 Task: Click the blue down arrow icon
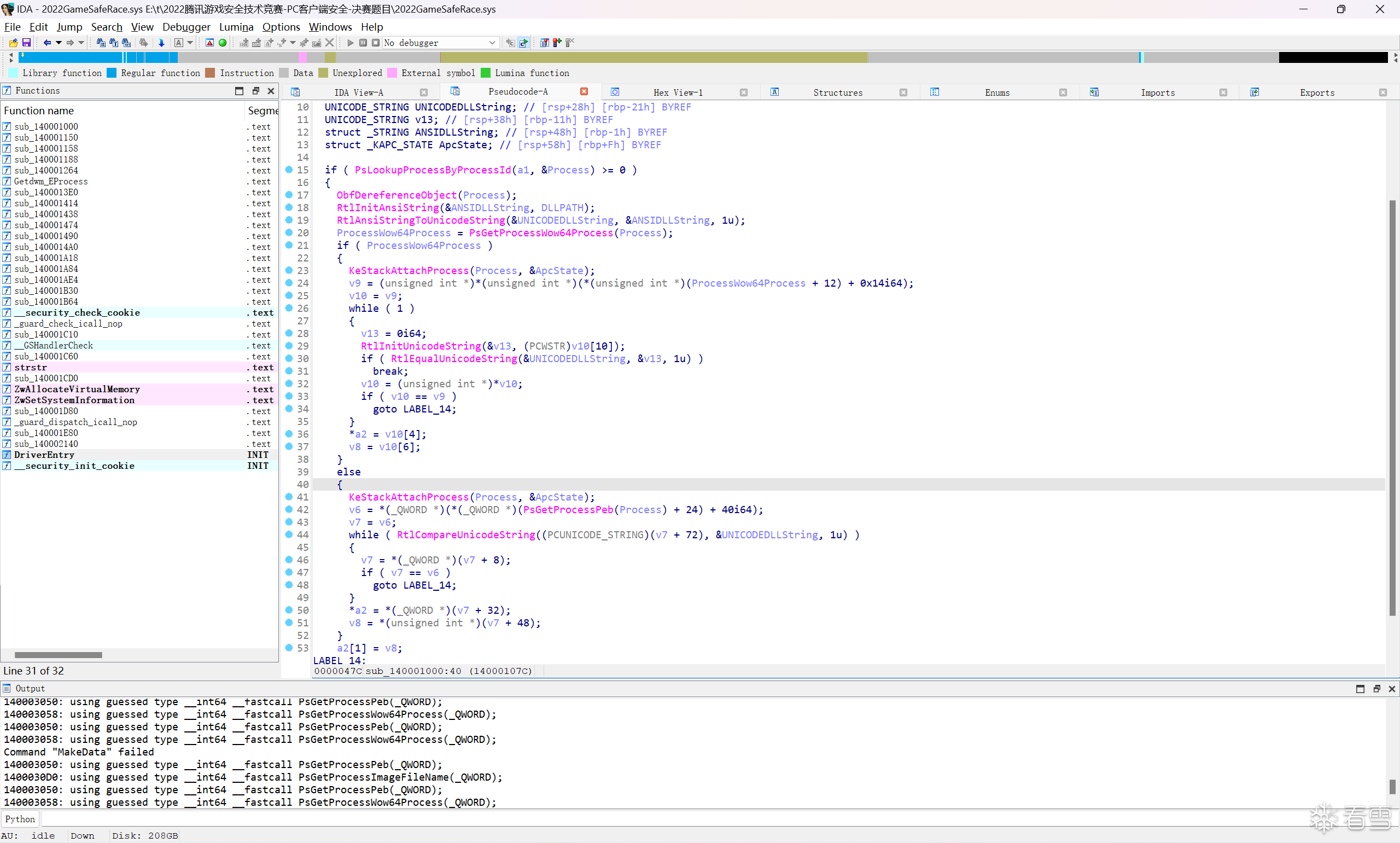(x=161, y=43)
